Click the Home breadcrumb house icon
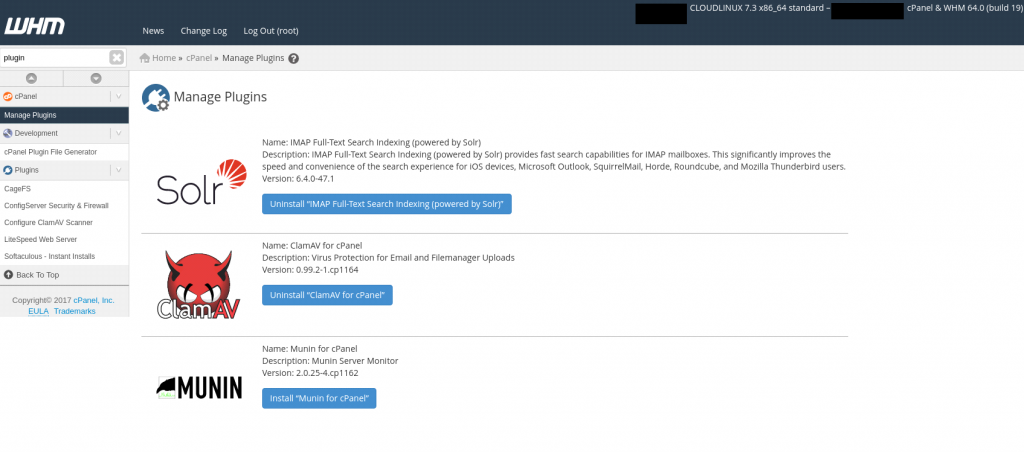Viewport: 1024px width, 452px height. tap(145, 58)
